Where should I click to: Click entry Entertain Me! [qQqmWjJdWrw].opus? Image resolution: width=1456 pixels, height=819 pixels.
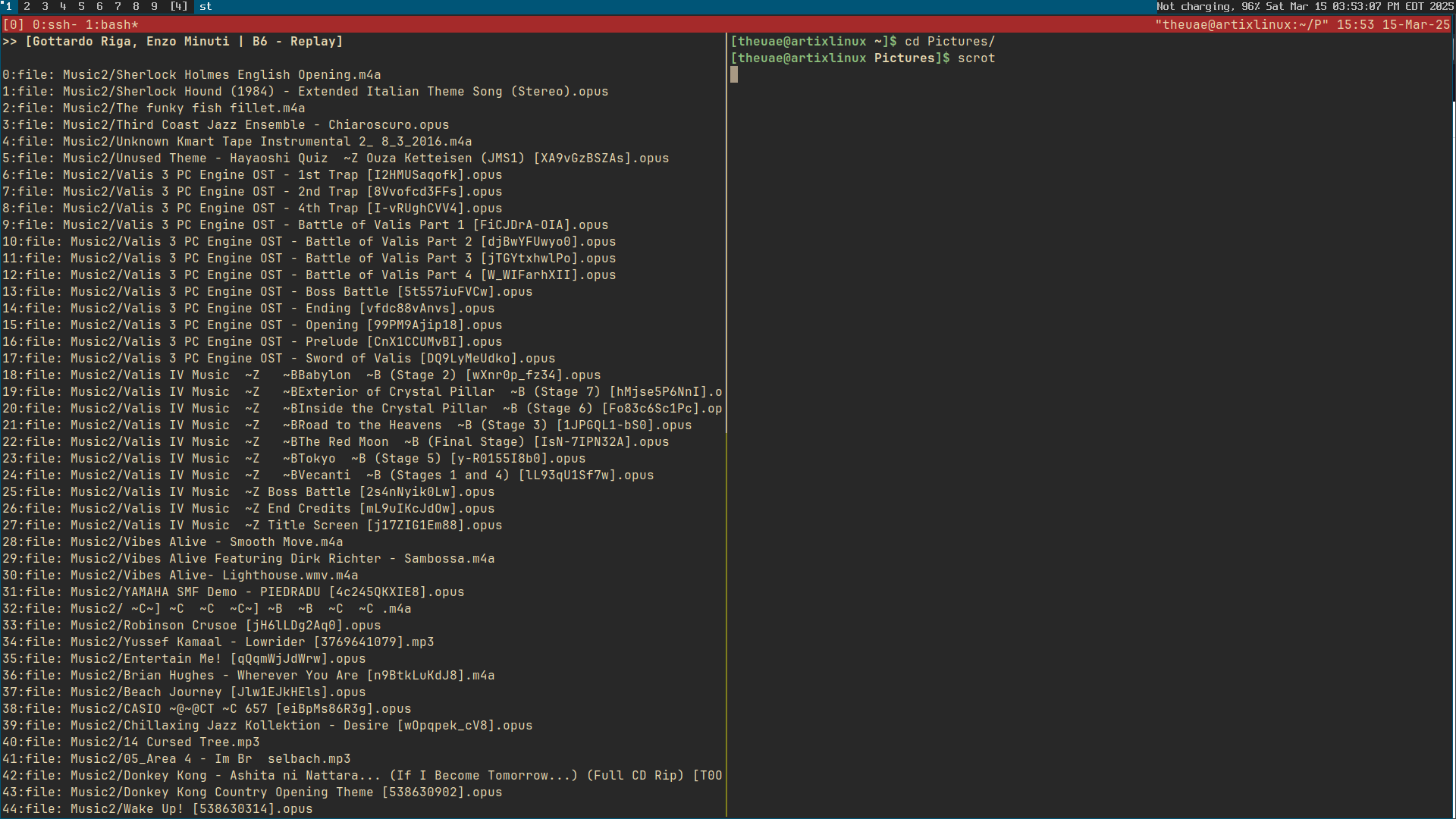pos(184,659)
